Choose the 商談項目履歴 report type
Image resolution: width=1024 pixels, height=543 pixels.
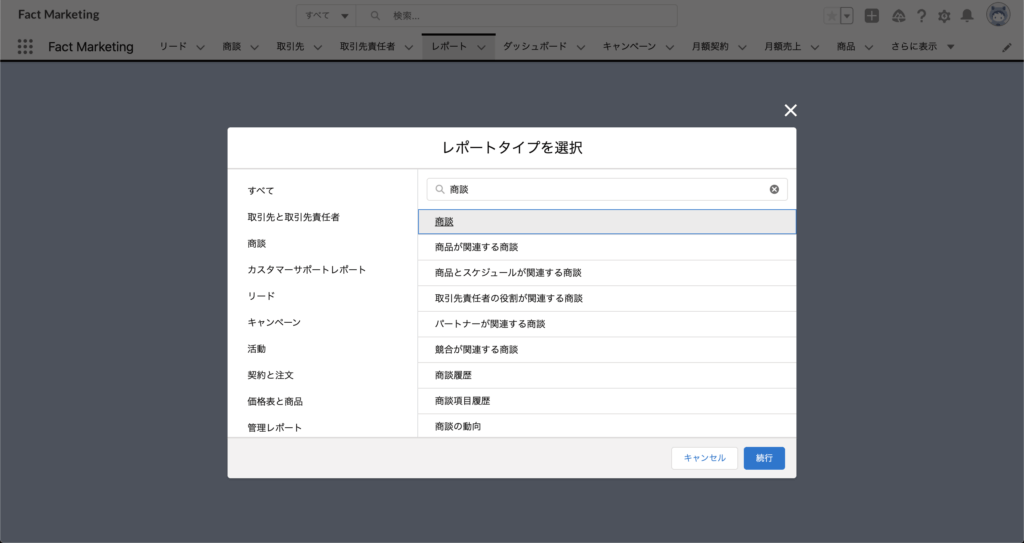pos(607,401)
